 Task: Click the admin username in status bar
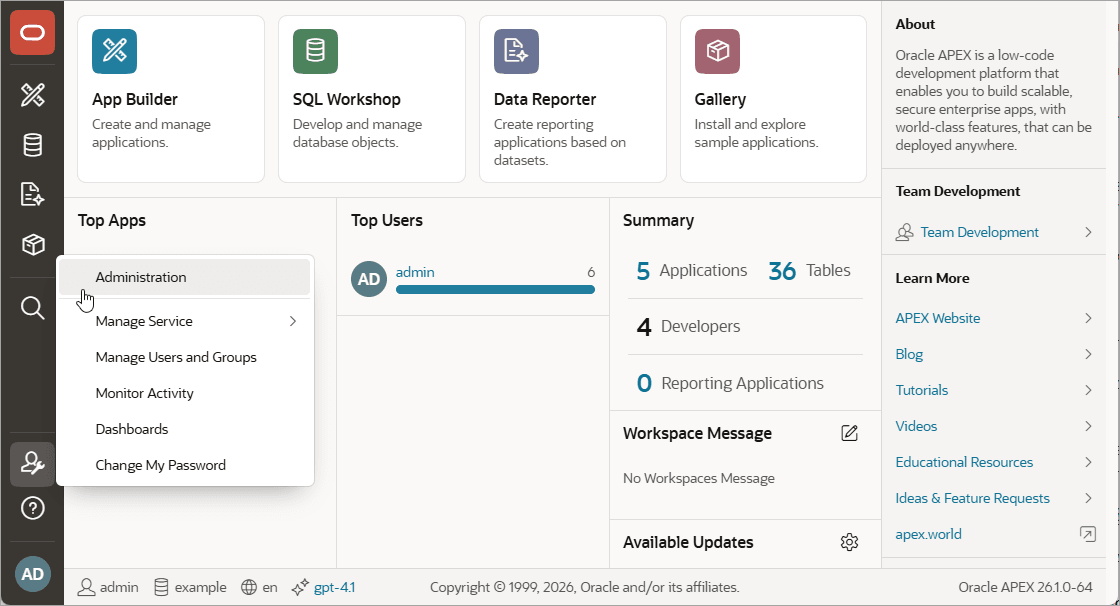[x=119, y=587]
